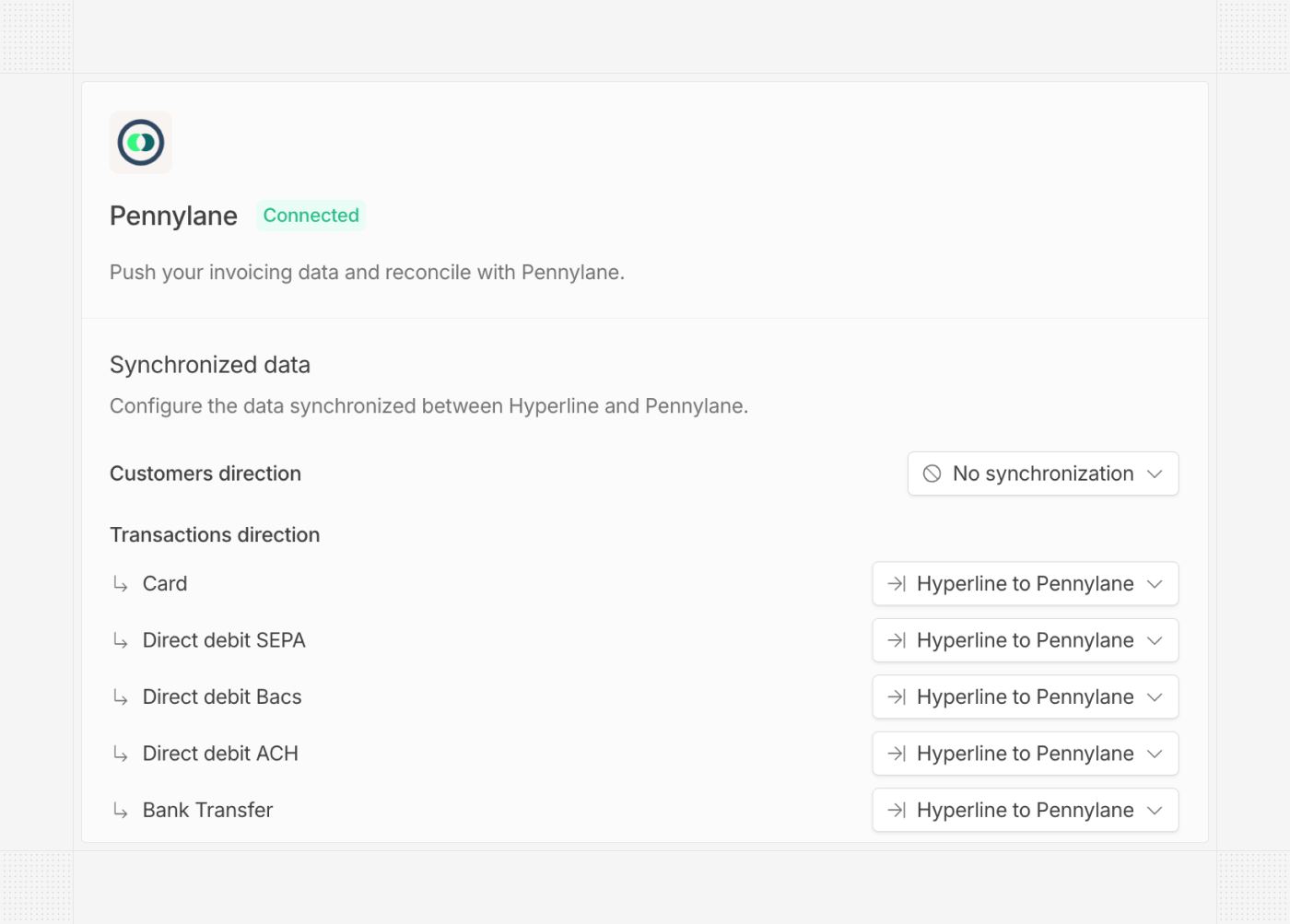The image size is (1290, 924).
Task: Expand the Direct debit ACH chevron
Action: pyautogui.click(x=1155, y=754)
